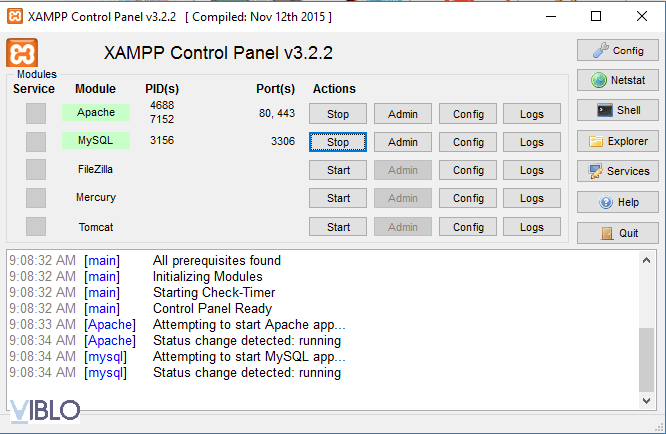Click log line Attempting to start MySQL app
This screenshot has height=434, width=666.
pos(249,356)
